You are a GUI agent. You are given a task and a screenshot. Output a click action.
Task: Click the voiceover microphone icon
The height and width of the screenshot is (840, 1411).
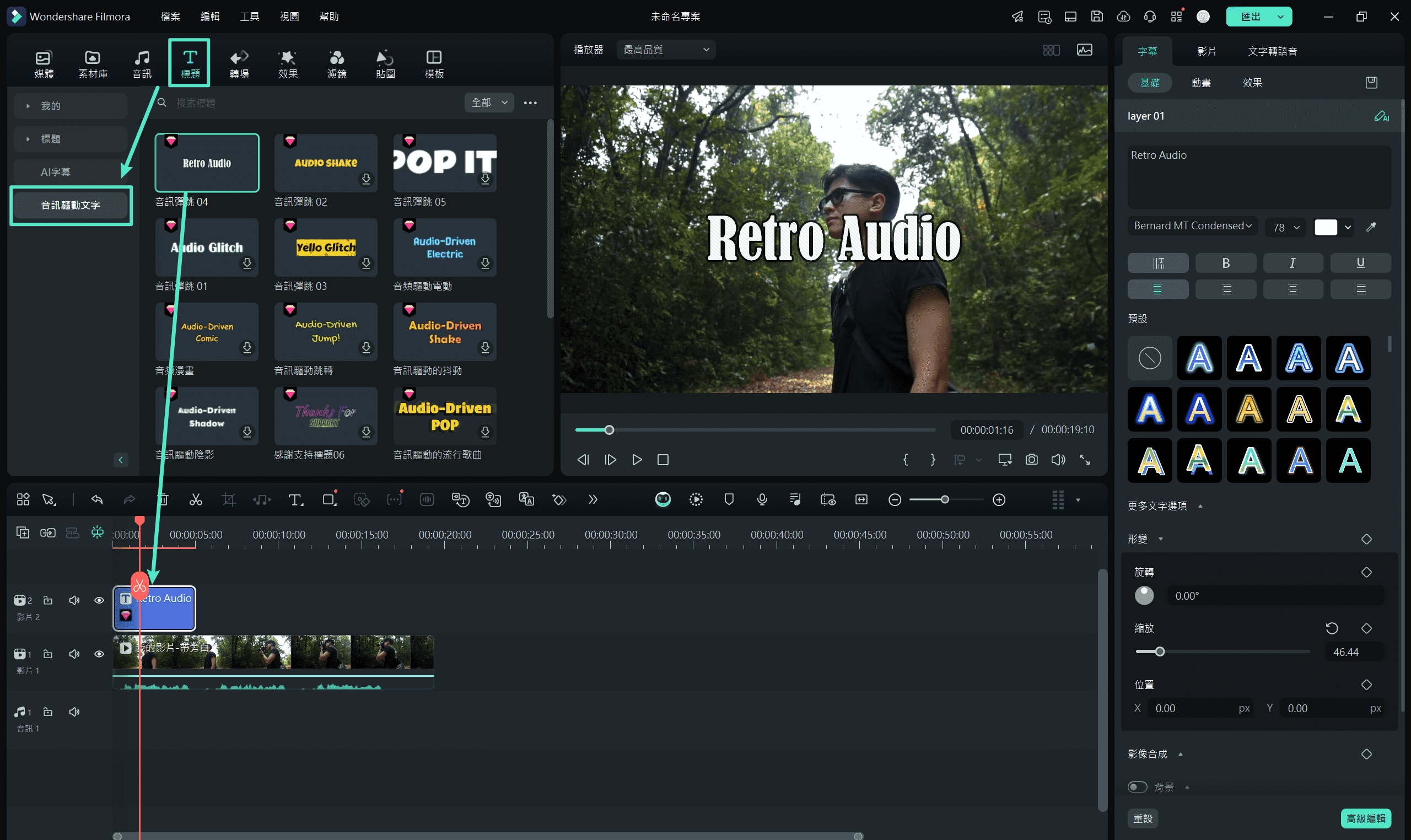click(x=762, y=499)
